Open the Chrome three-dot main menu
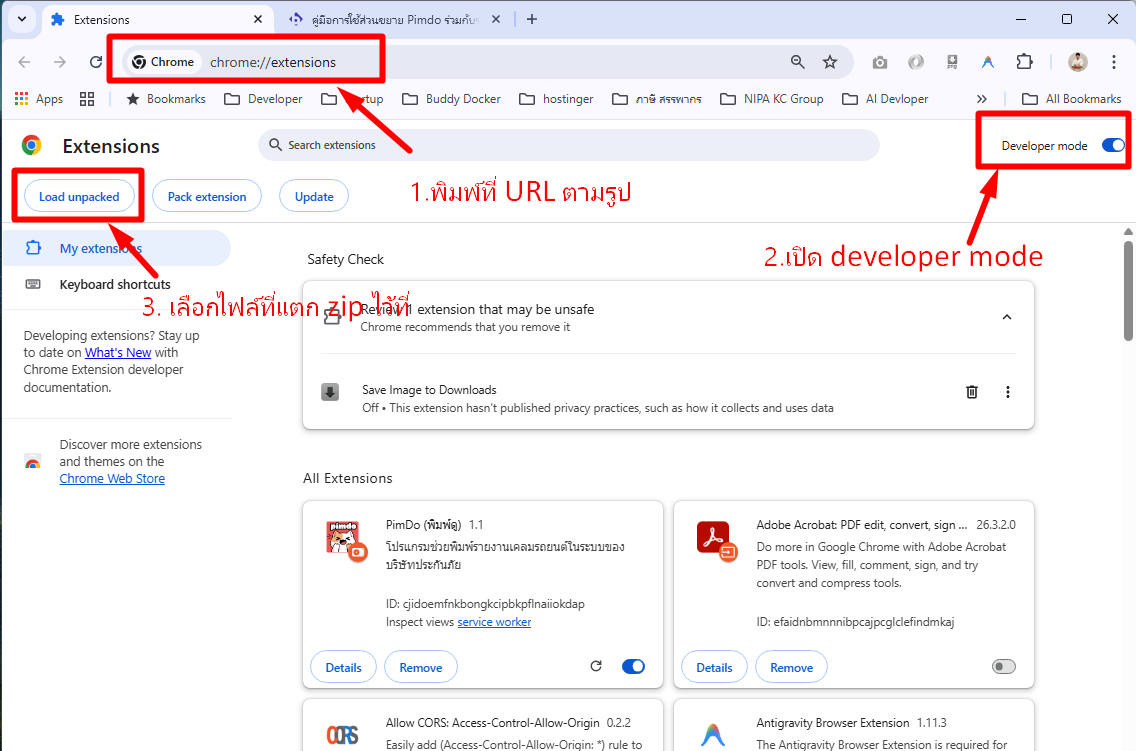The width and height of the screenshot is (1136, 751). tap(1114, 62)
